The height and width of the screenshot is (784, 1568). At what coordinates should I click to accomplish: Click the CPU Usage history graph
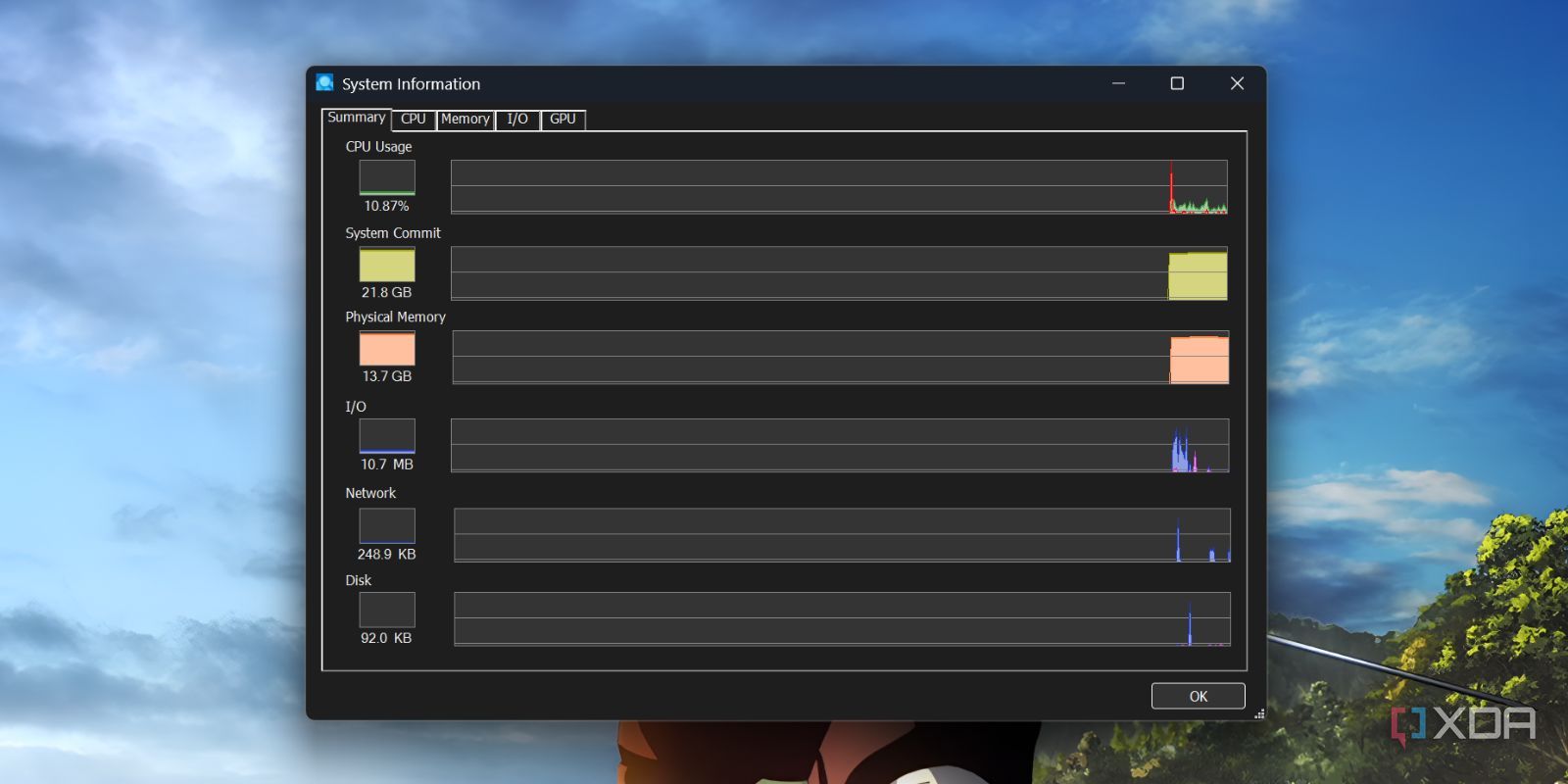point(839,186)
